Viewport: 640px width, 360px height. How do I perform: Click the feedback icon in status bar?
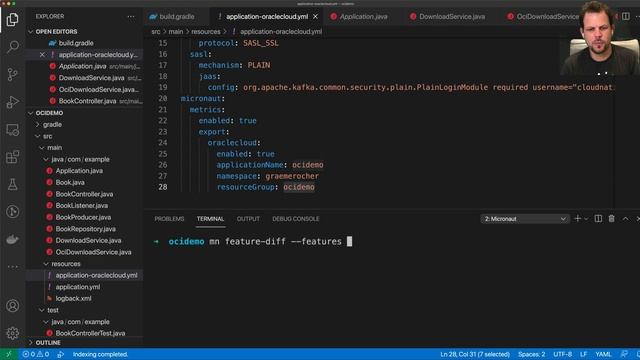click(x=624, y=354)
